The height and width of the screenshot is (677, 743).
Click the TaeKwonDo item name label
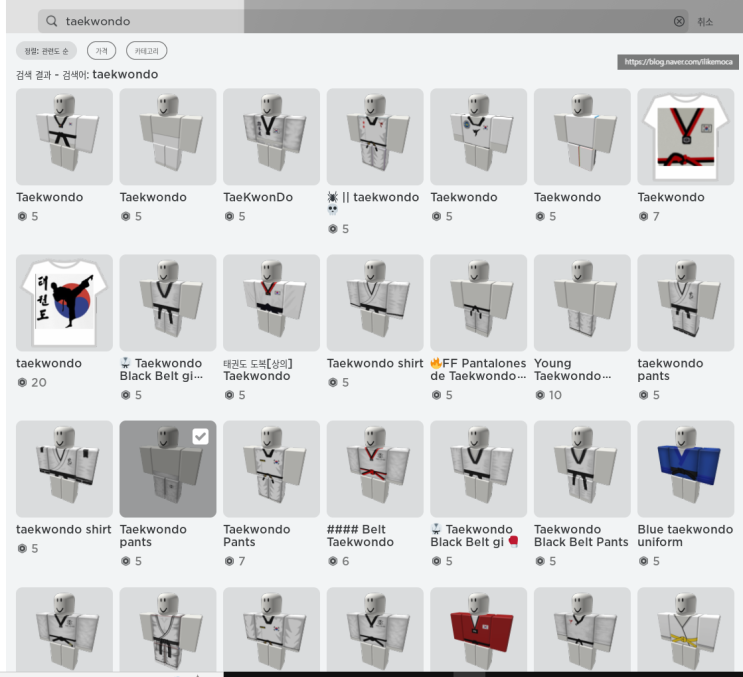coord(258,197)
